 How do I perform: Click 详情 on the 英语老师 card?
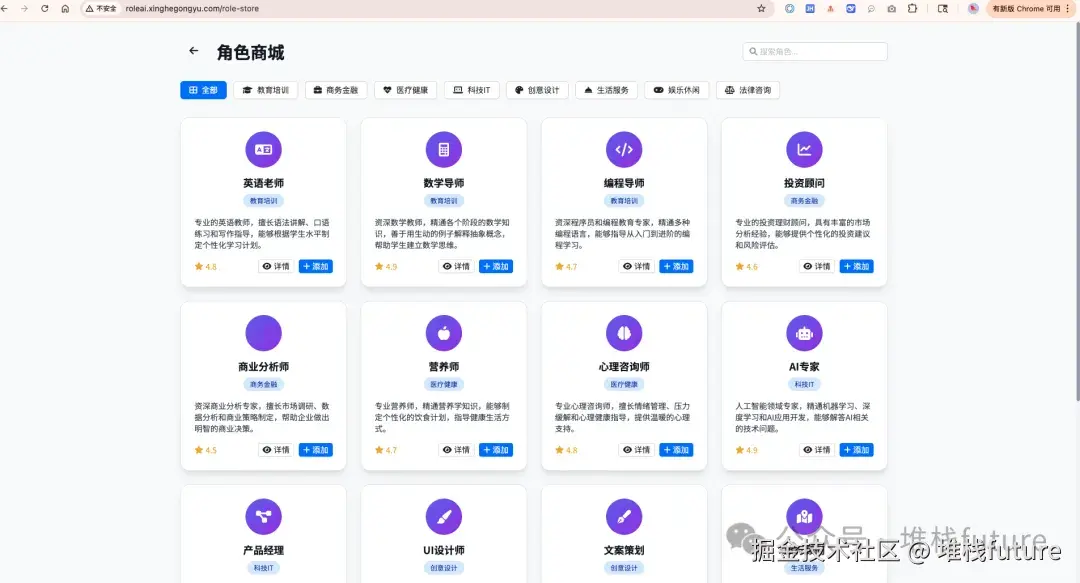(276, 266)
